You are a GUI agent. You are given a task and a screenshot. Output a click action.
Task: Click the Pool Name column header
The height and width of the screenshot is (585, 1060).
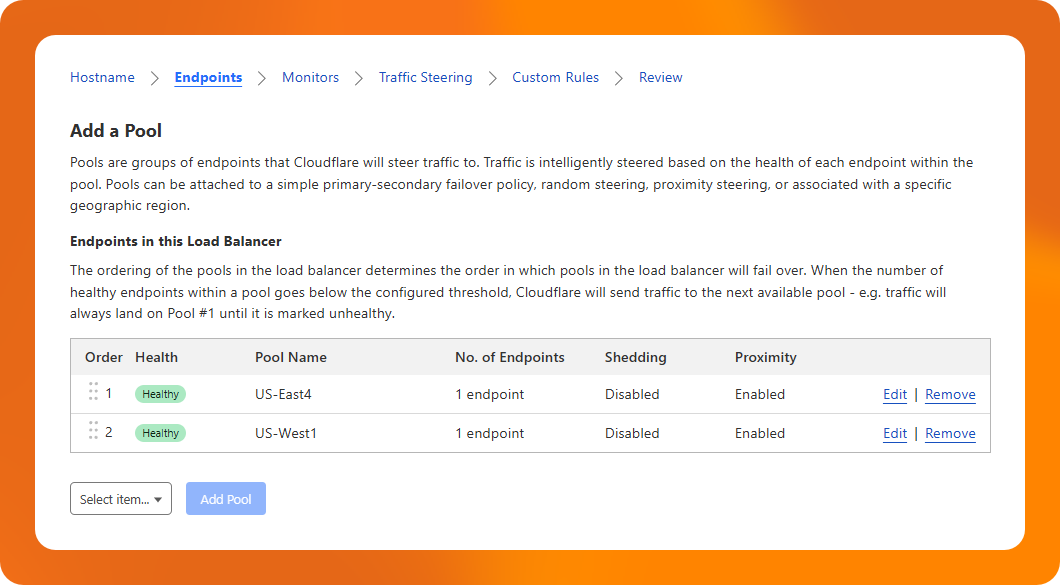291,357
